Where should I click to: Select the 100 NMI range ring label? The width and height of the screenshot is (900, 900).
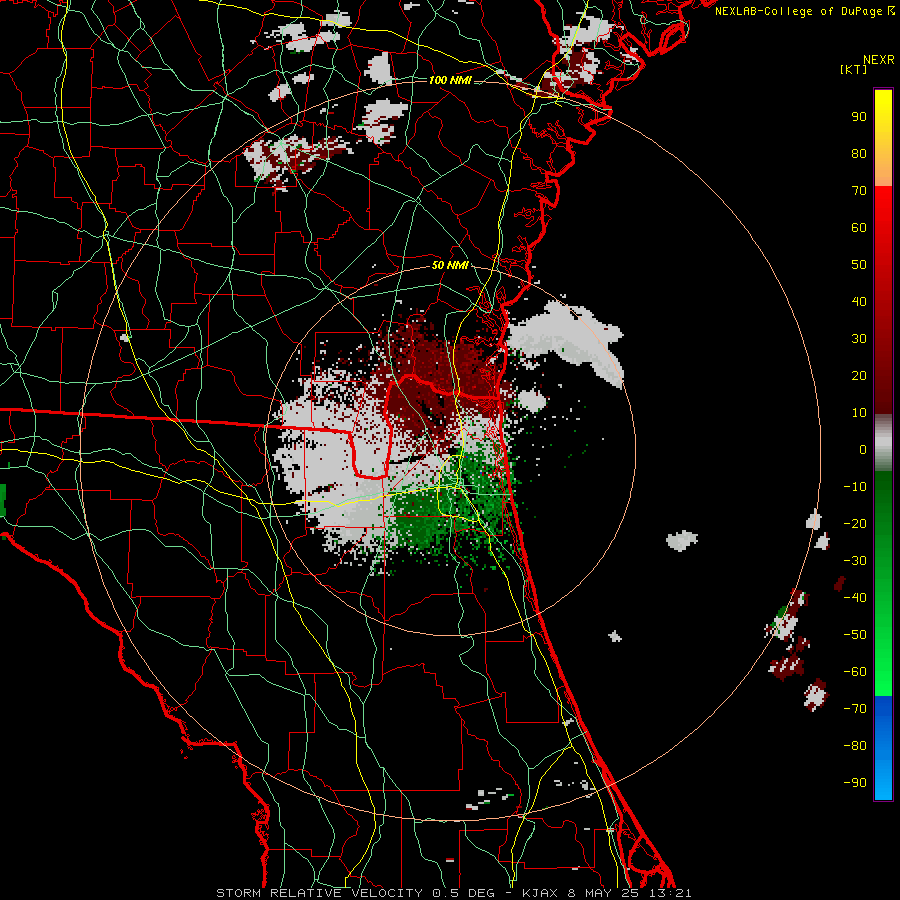tap(450, 80)
